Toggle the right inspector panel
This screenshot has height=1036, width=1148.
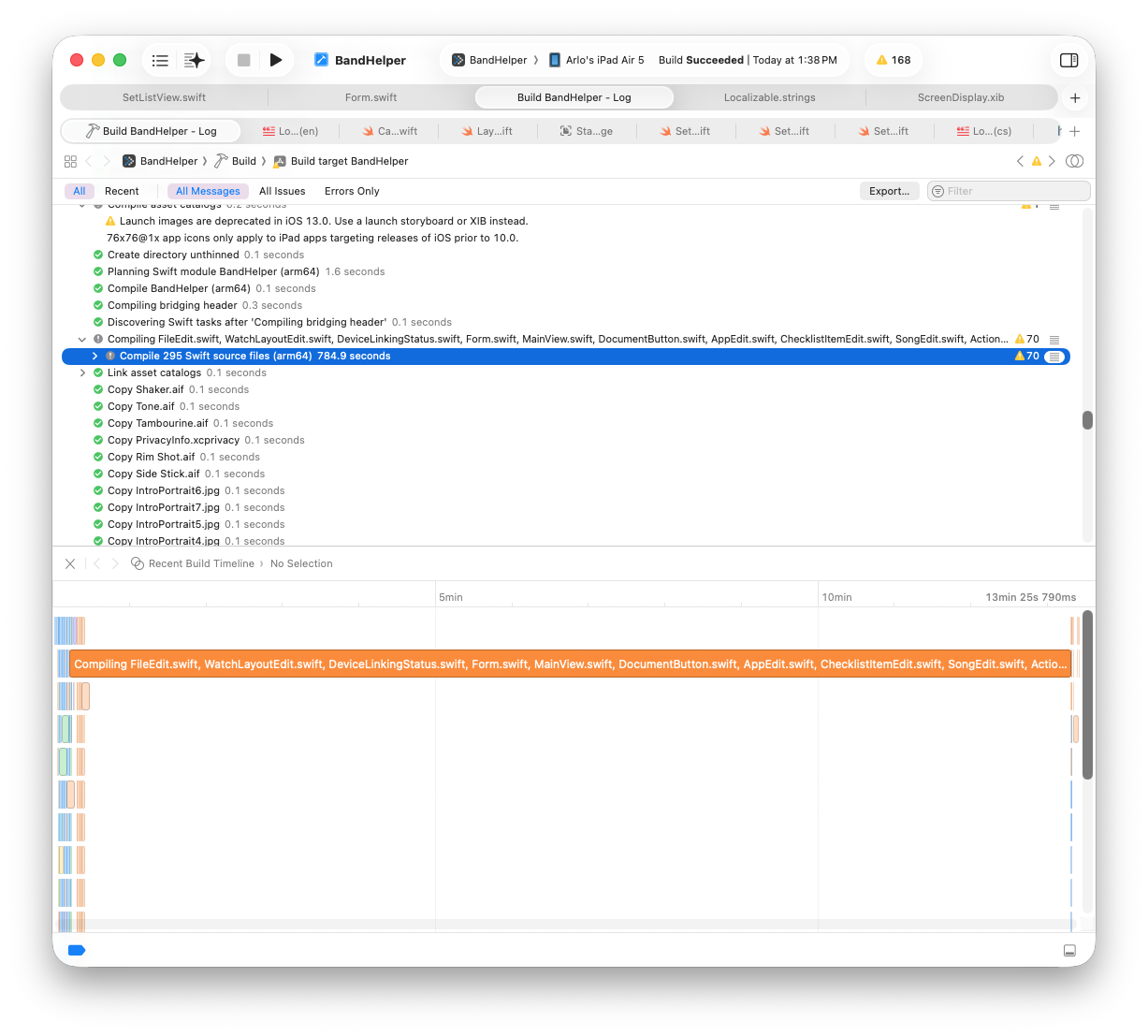click(x=1068, y=60)
